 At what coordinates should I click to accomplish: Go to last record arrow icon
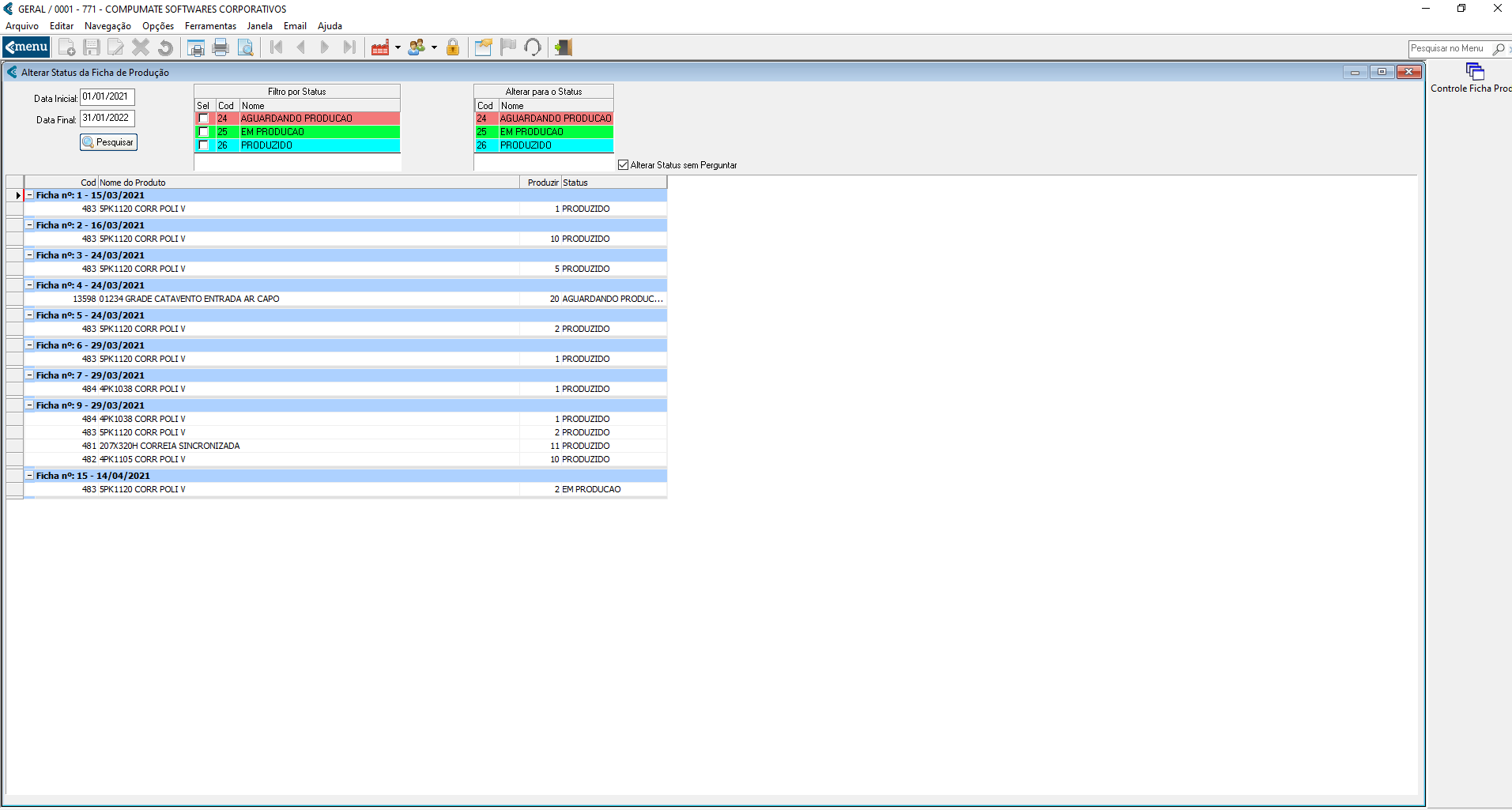pyautogui.click(x=349, y=47)
